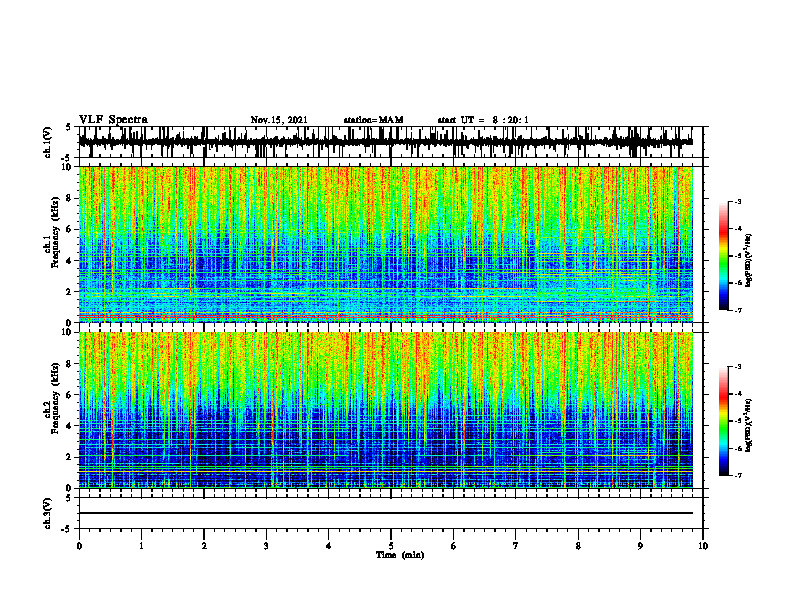The width and height of the screenshot is (792, 612).
Task: Click the ch.2 colorbar log(PSD) label
Action: pos(749,424)
